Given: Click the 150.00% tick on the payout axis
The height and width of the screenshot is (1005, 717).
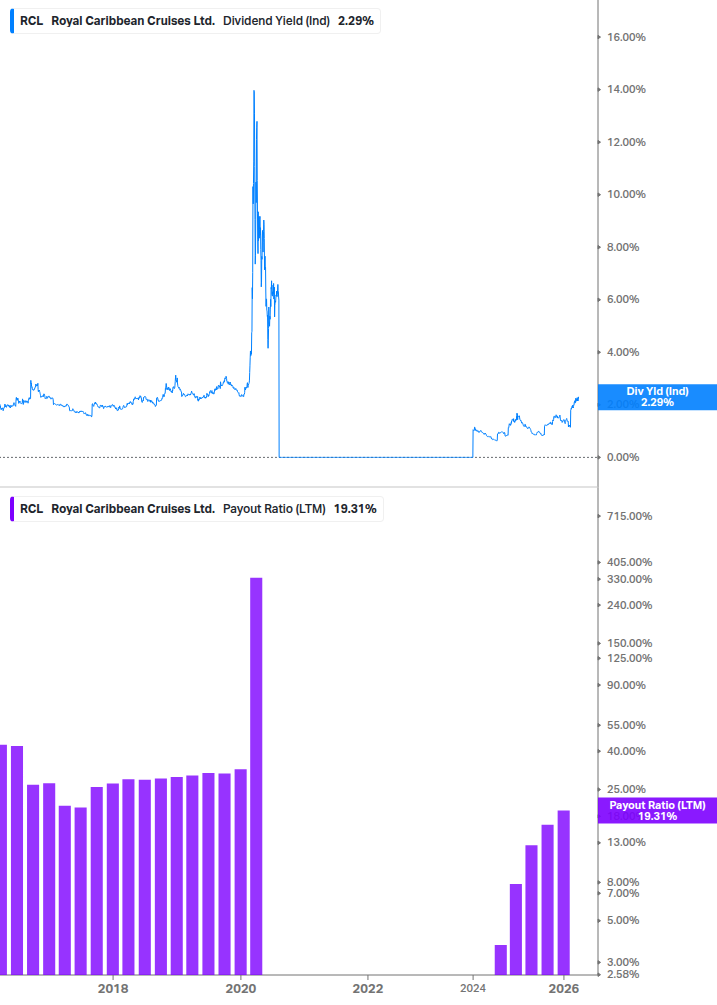Looking at the screenshot, I should pos(629,644).
